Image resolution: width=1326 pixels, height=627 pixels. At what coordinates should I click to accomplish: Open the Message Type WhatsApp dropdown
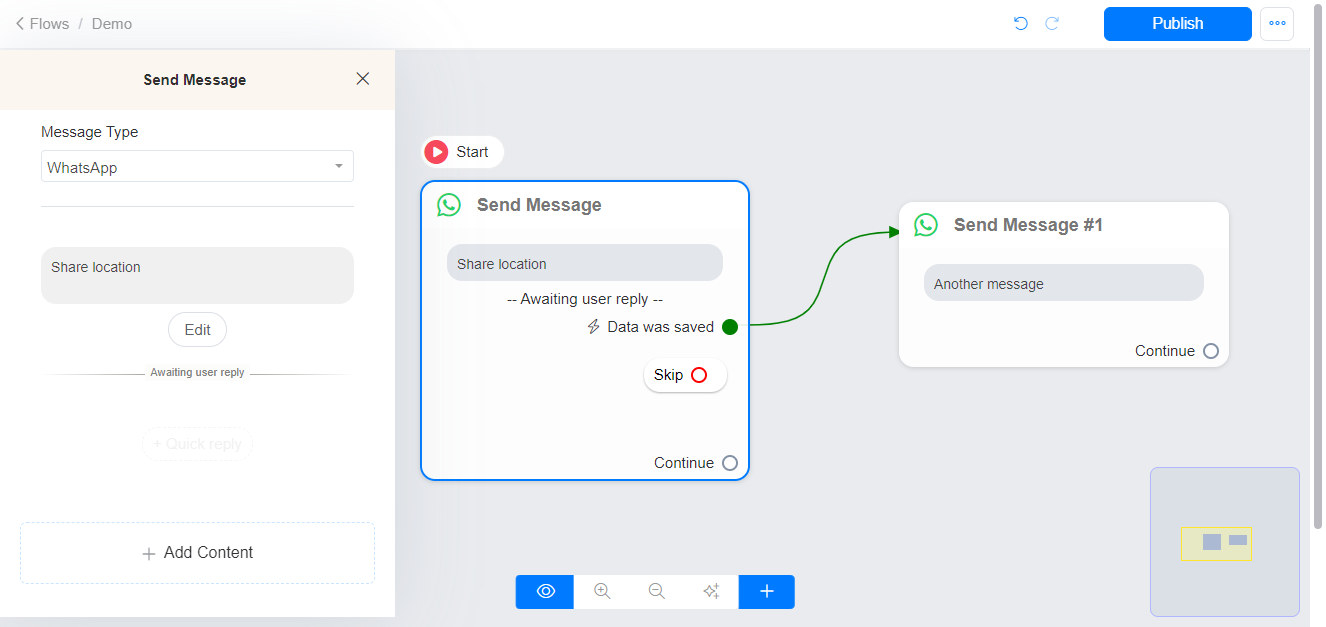point(197,166)
